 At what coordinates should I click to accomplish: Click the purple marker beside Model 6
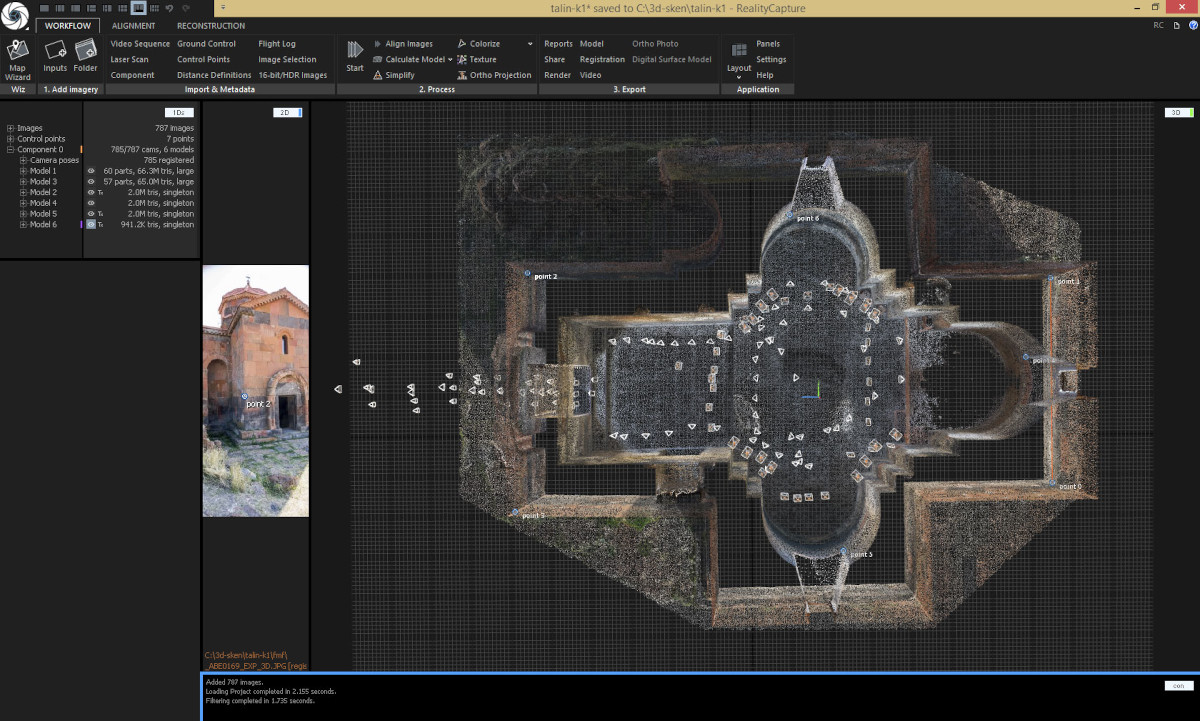click(81, 225)
